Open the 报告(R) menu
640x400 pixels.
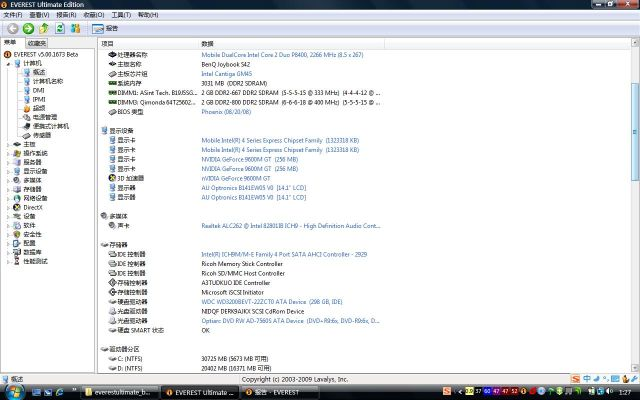(x=66, y=15)
